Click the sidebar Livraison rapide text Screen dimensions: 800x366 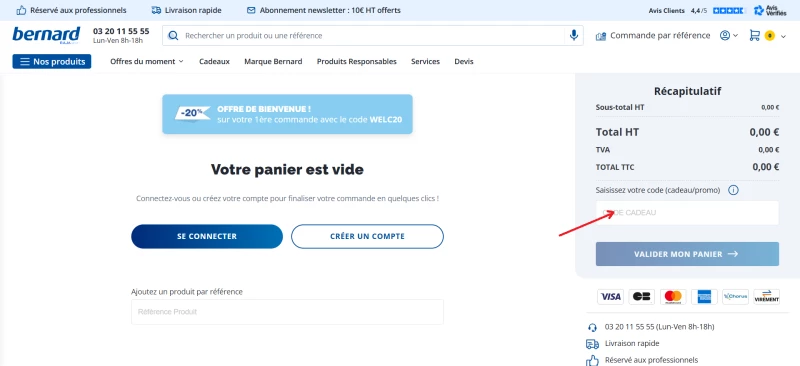tap(632, 344)
